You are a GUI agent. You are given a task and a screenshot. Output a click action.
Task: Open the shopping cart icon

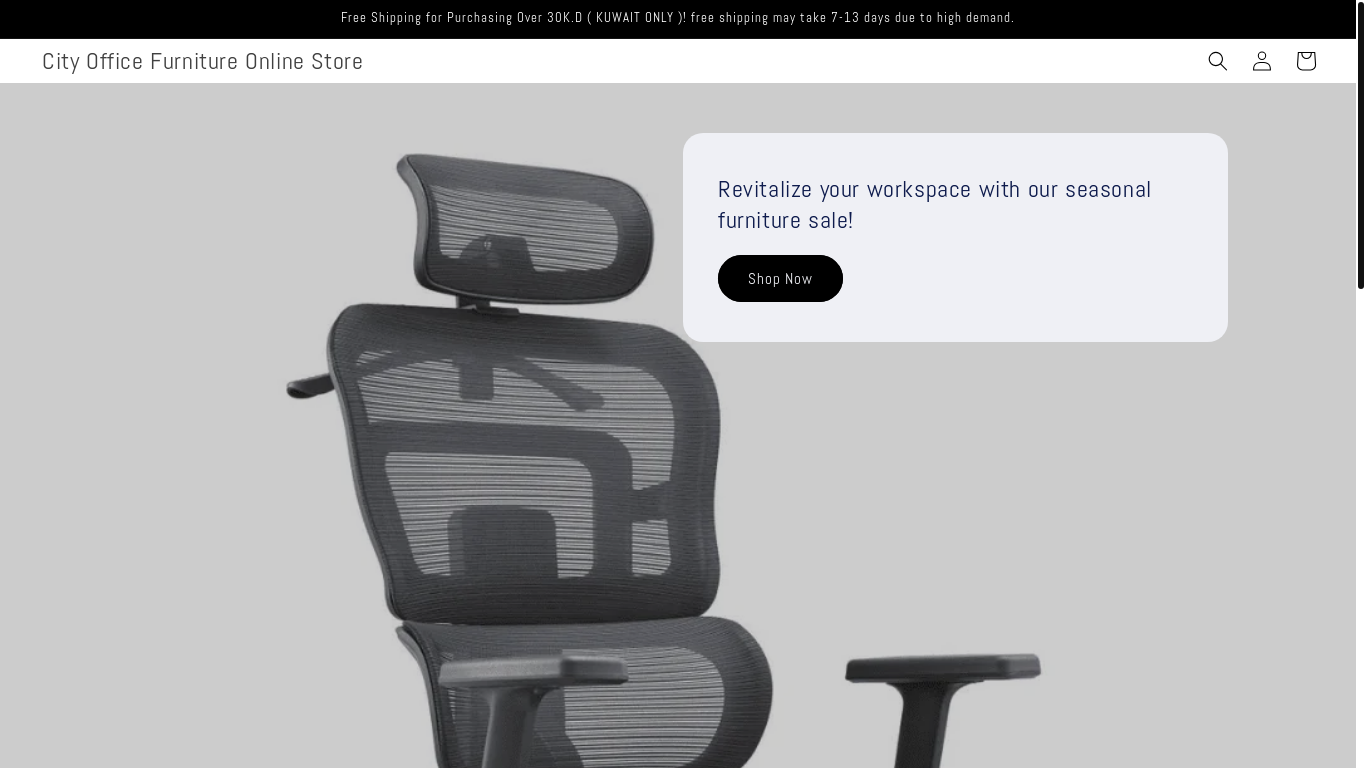pos(1305,61)
